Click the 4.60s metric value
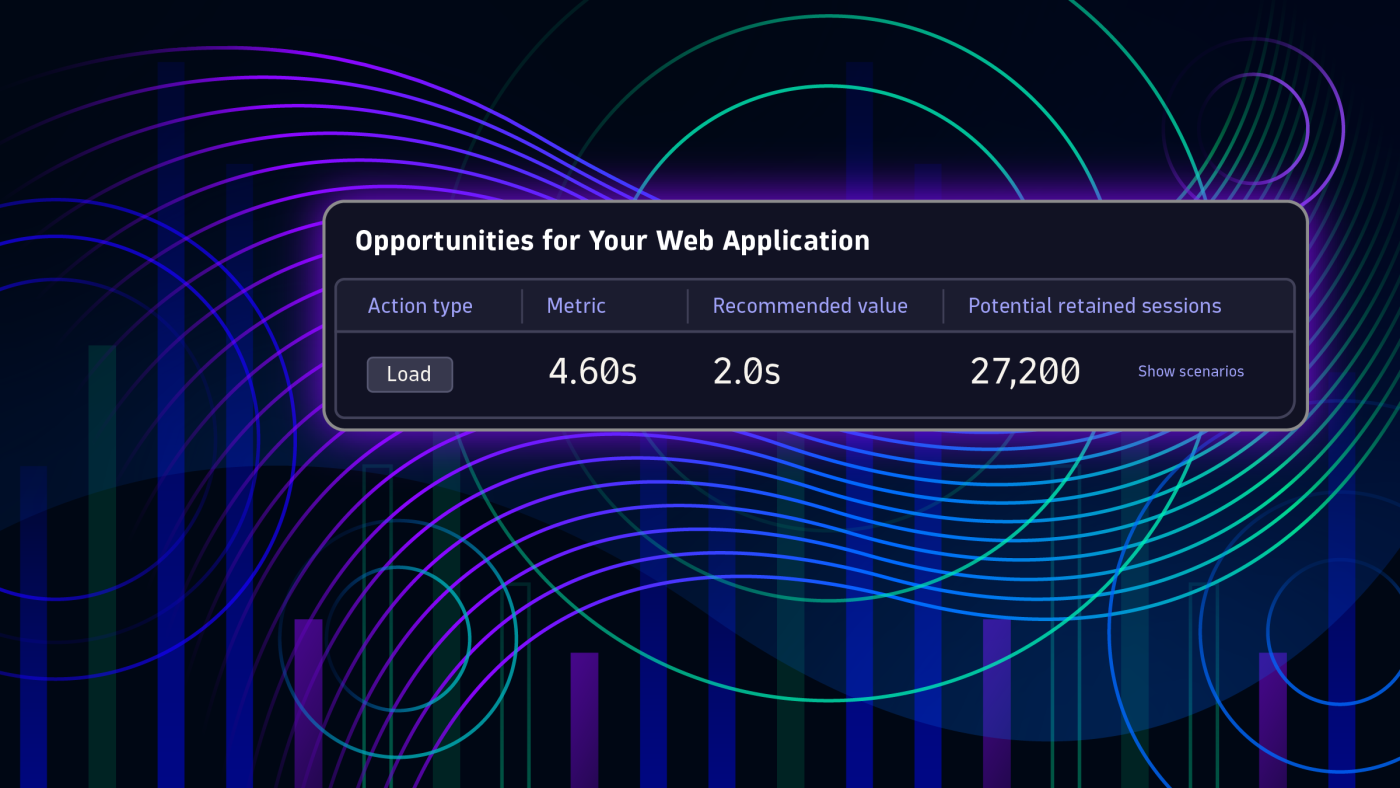Image resolution: width=1400 pixels, height=788 pixels. tap(592, 372)
